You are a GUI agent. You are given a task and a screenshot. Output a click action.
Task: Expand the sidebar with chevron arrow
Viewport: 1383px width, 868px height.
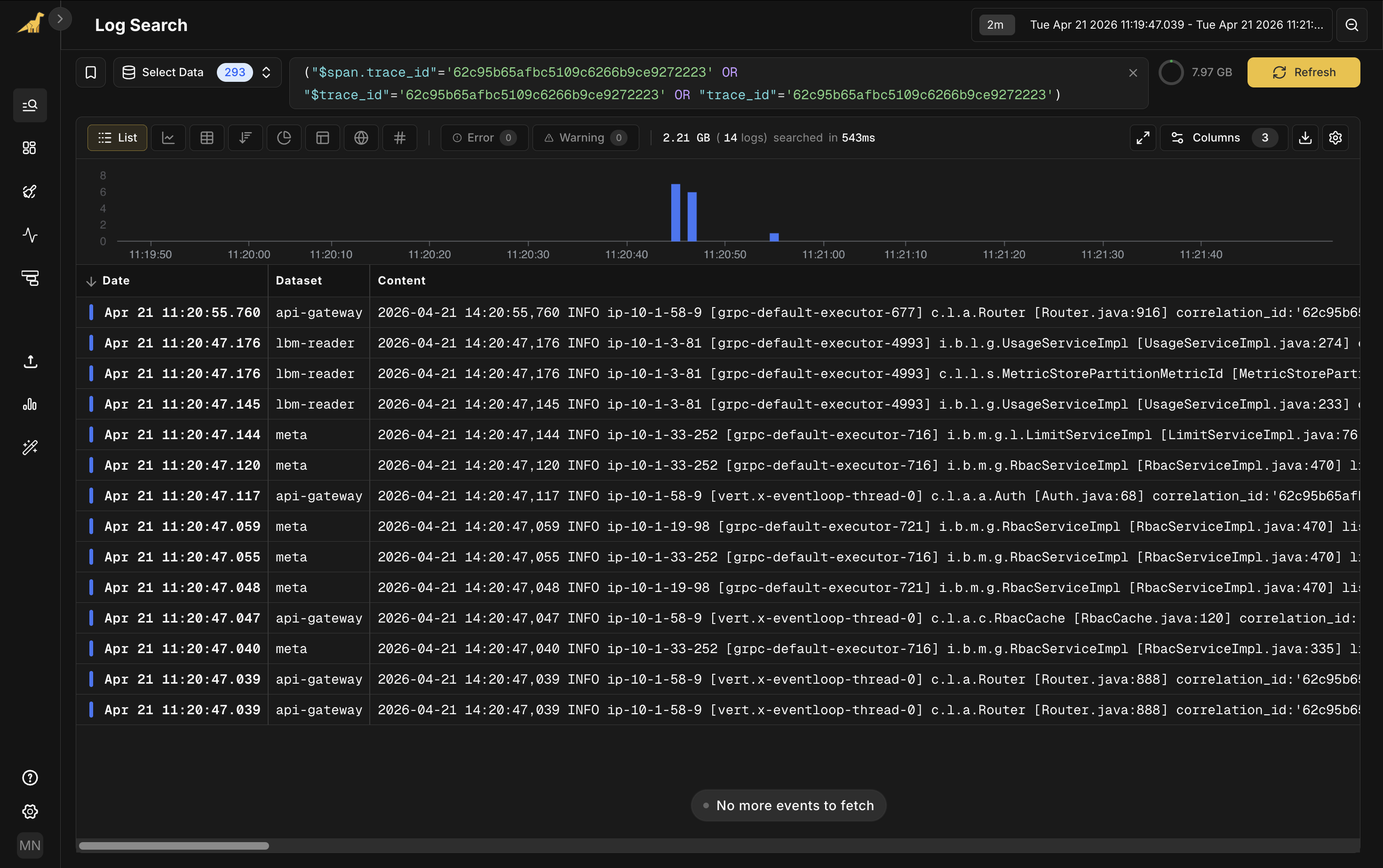(x=60, y=19)
